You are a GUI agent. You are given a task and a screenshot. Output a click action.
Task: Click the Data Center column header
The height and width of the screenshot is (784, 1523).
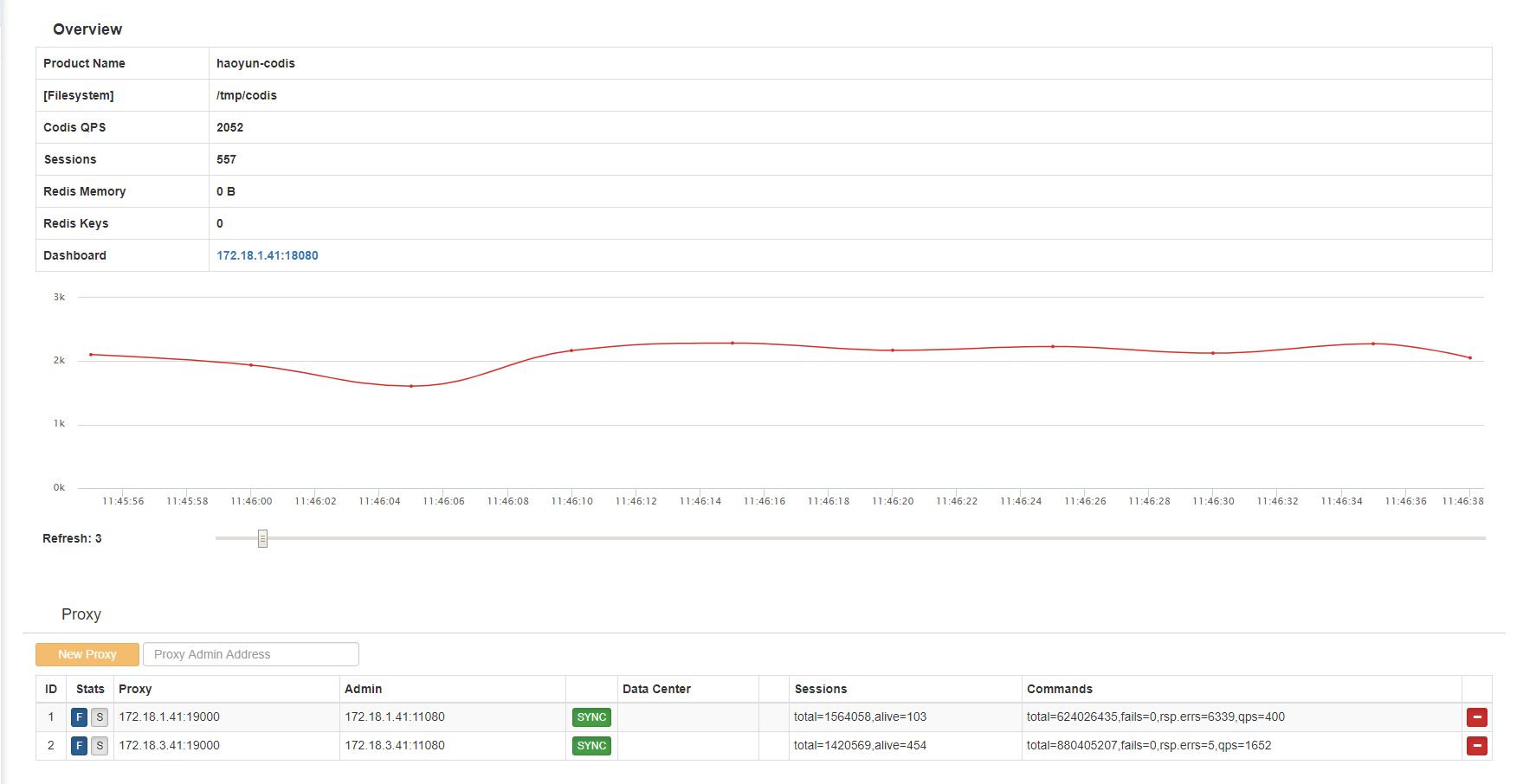(x=656, y=689)
